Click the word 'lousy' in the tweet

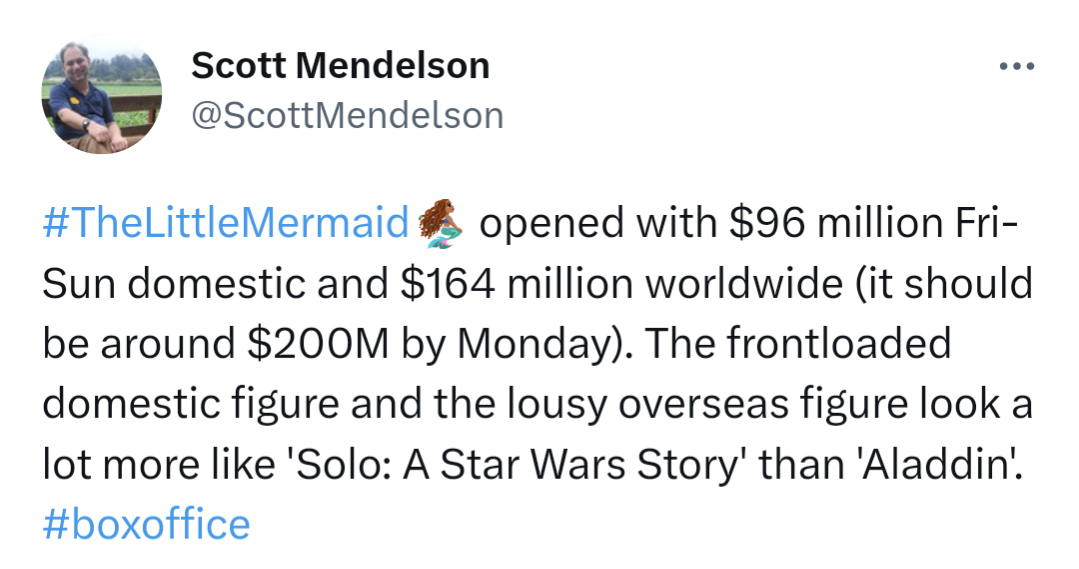(551, 403)
